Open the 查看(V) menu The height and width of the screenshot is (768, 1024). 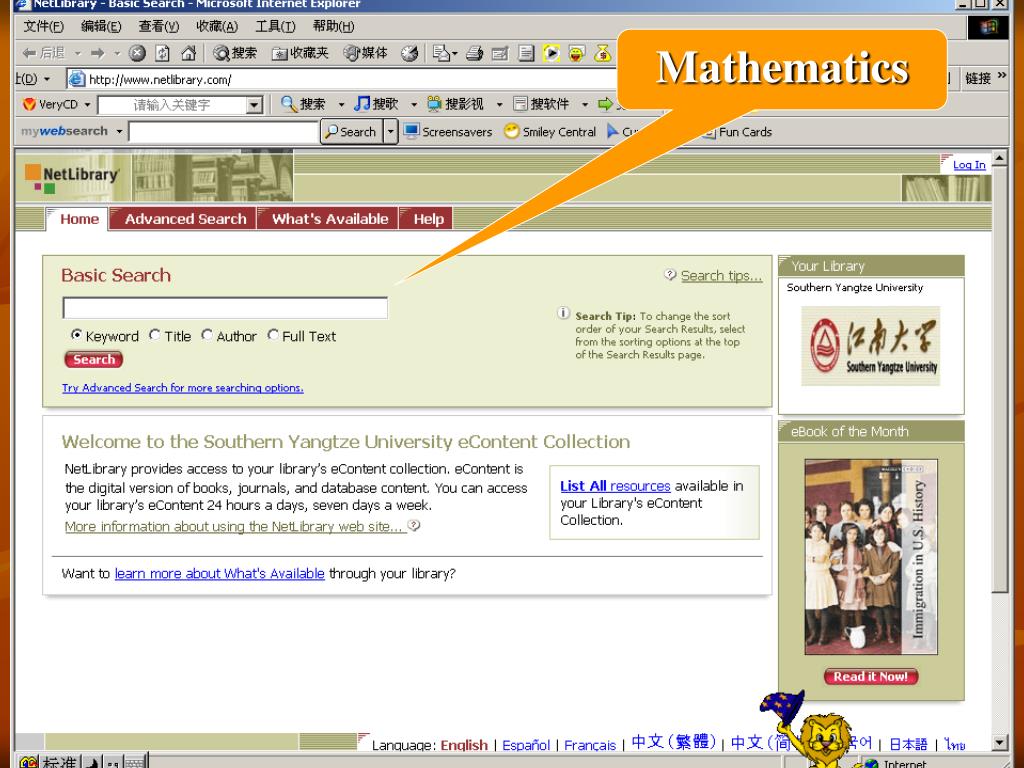pyautogui.click(x=159, y=26)
